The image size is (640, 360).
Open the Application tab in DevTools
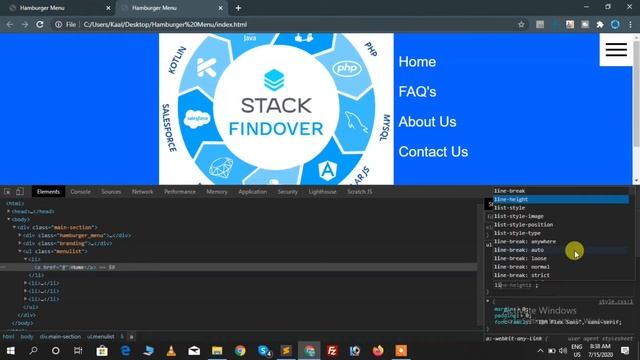[252, 191]
